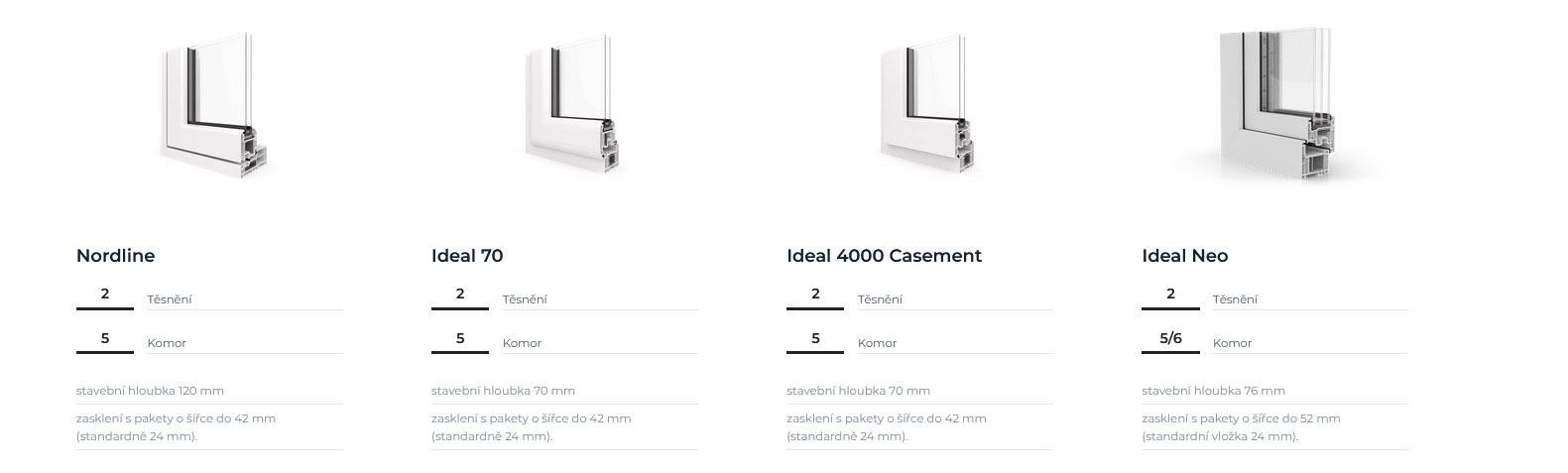1568x473 pixels.
Task: Click Ideal Neo's 'stavební hloubka 76 mm' text
Action: click(1213, 391)
